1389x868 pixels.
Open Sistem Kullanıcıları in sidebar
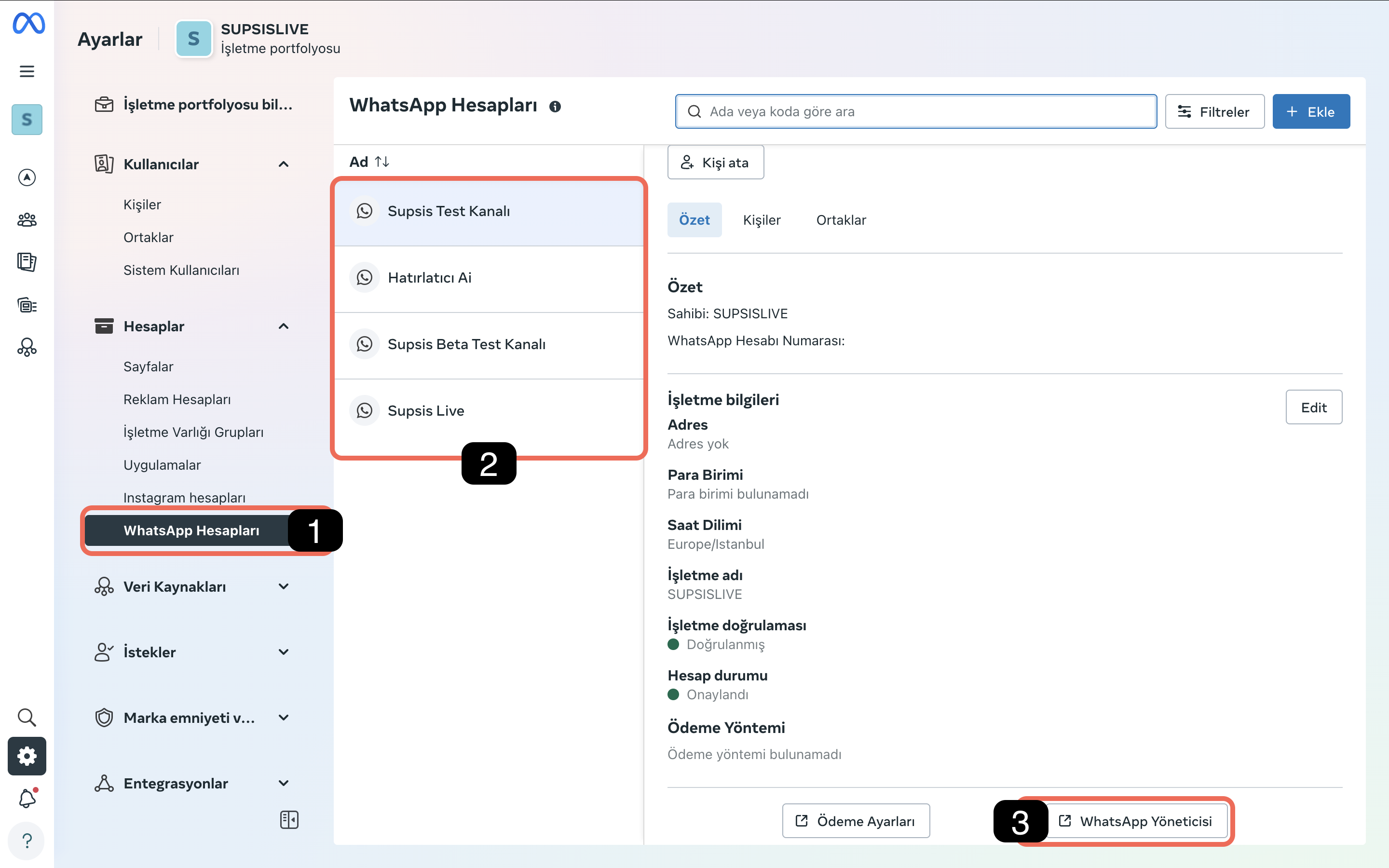(x=181, y=270)
